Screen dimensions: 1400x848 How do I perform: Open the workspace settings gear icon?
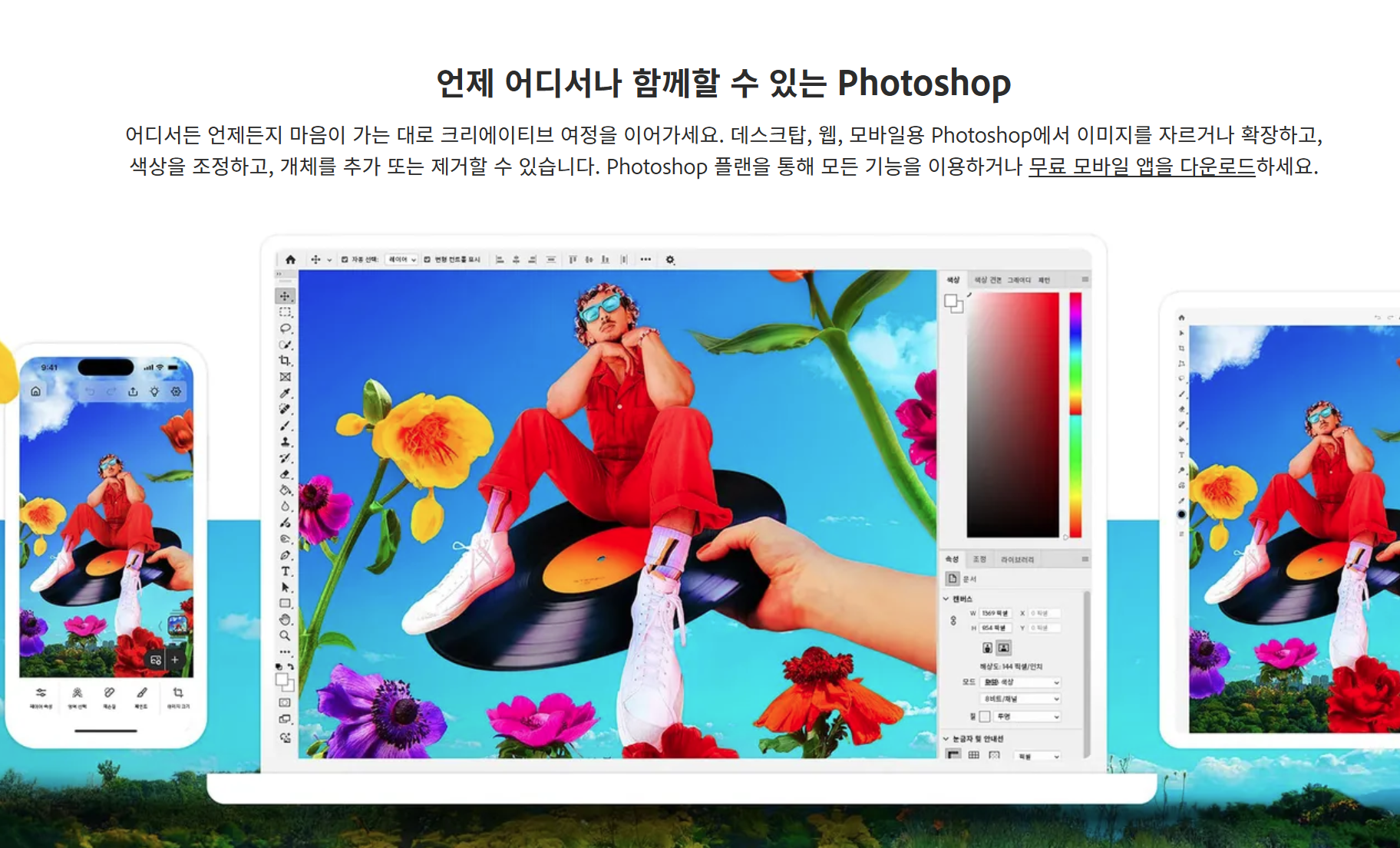coord(670,260)
